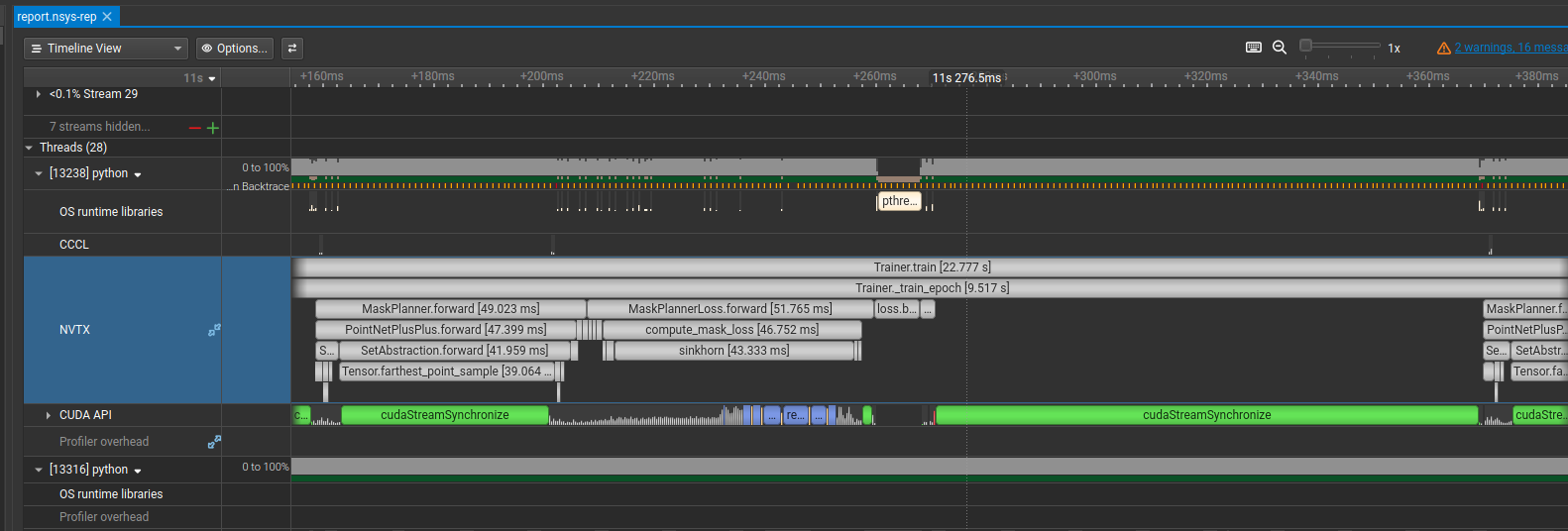Click the MaskPlanner.f... range at far right
The height and width of the screenshot is (531, 1568).
pos(1525,309)
